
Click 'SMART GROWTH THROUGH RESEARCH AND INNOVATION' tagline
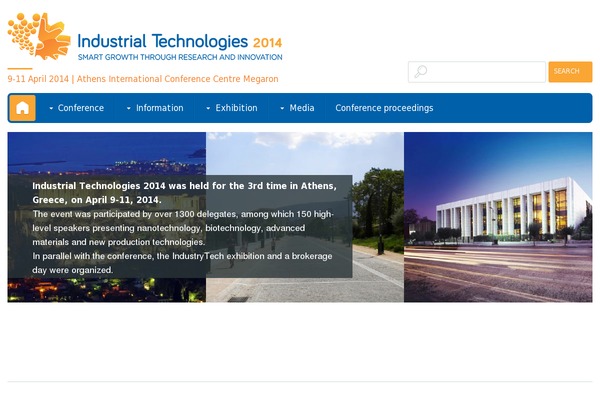180,57
